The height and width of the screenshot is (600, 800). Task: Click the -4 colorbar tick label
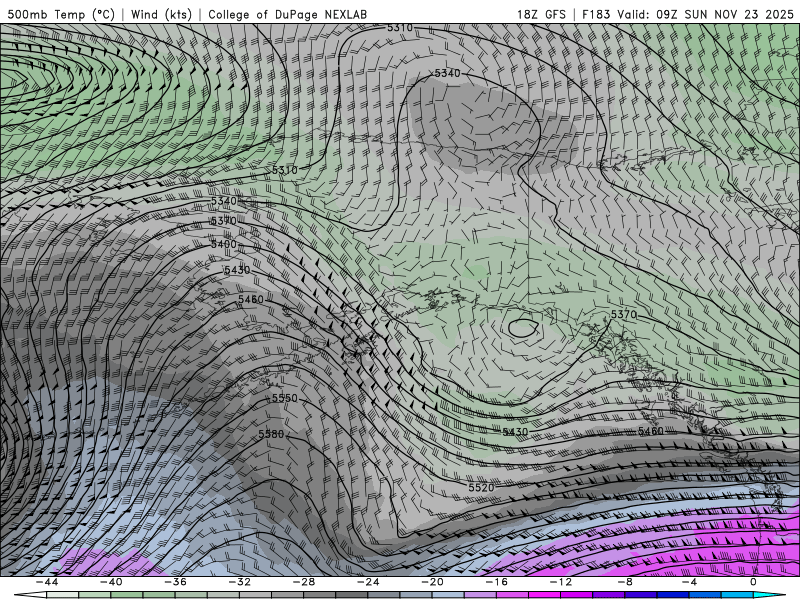pyautogui.click(x=689, y=582)
